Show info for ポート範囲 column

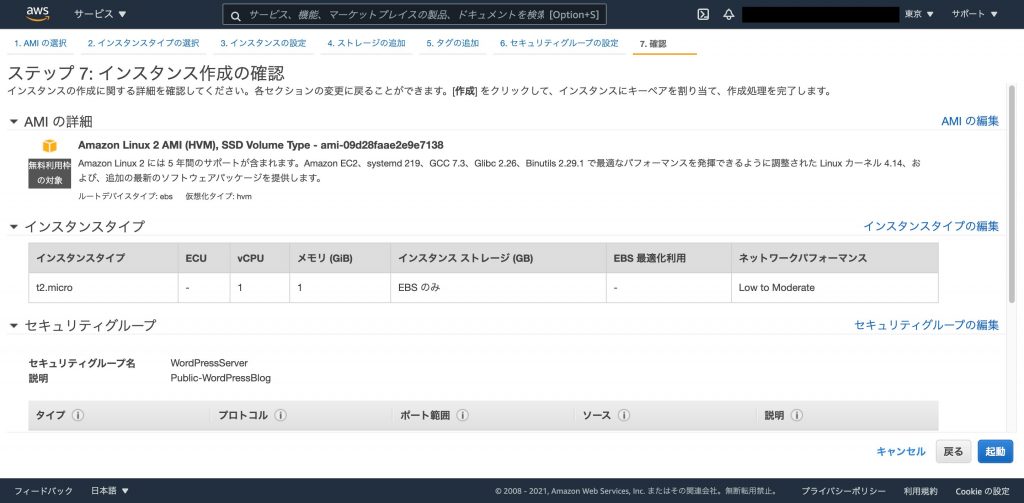click(x=462, y=415)
